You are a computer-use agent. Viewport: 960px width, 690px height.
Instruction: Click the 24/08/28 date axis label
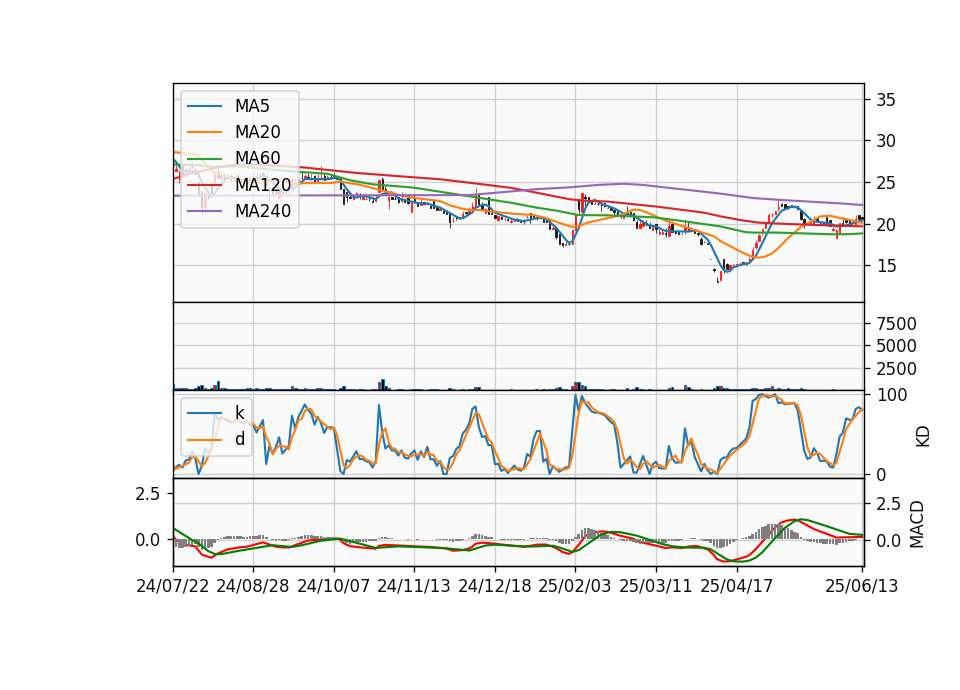[x=253, y=586]
